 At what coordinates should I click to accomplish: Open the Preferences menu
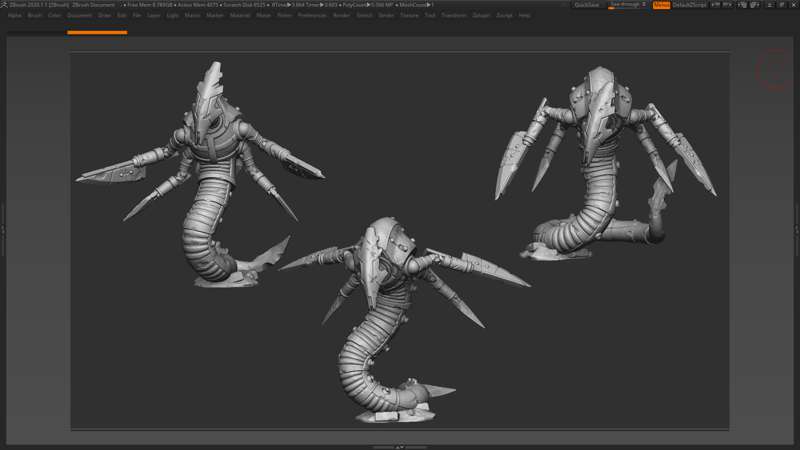click(312, 16)
